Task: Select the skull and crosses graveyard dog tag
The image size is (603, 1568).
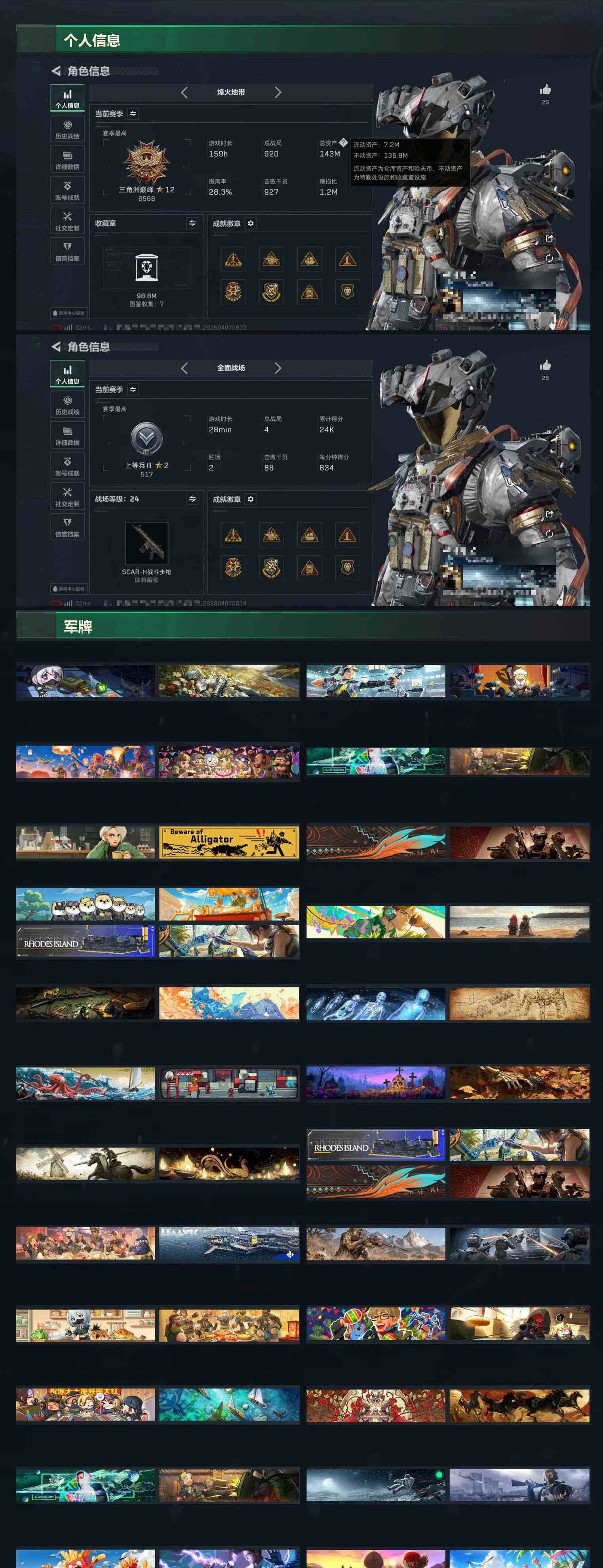Action: pyautogui.click(x=376, y=1083)
